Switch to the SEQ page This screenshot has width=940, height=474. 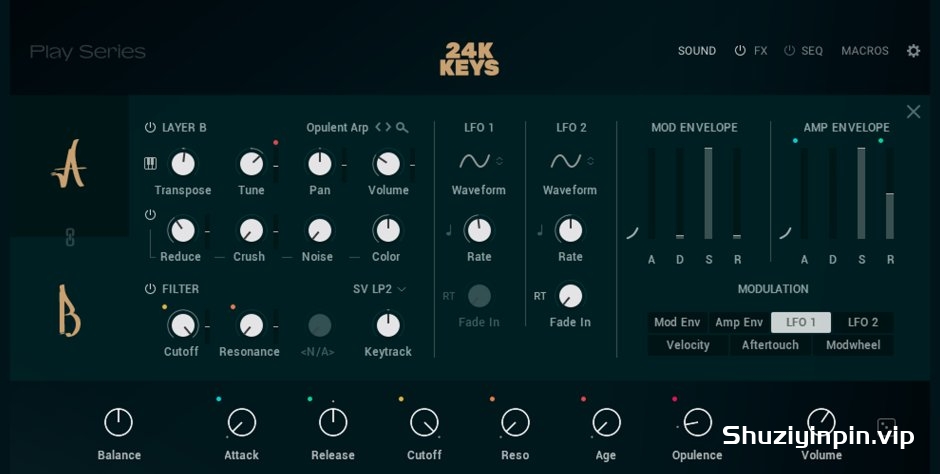point(812,51)
